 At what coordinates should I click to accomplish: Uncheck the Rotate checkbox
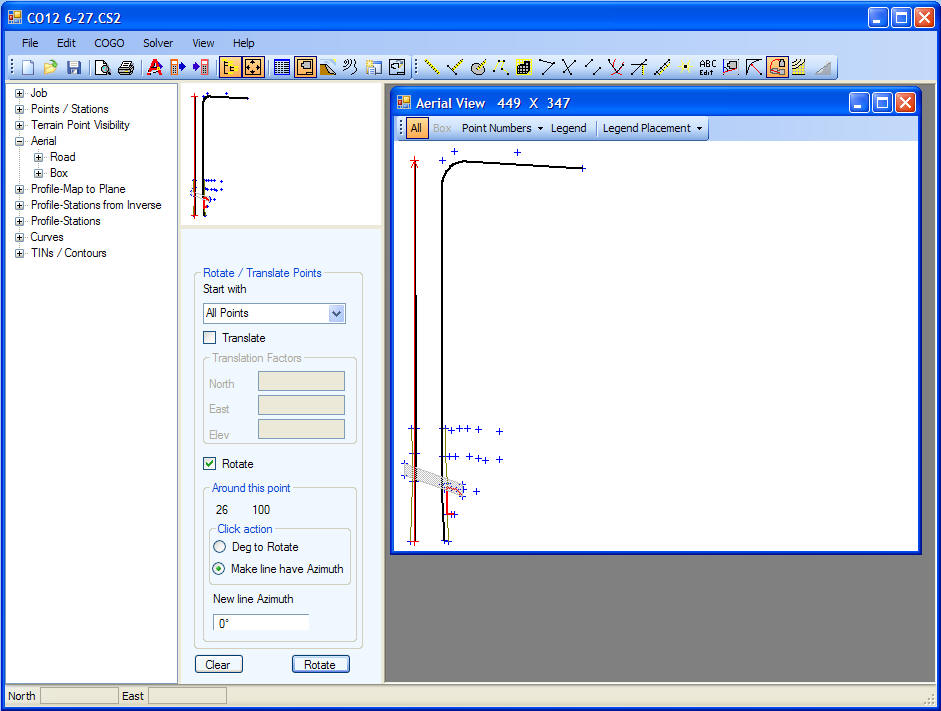[209, 464]
